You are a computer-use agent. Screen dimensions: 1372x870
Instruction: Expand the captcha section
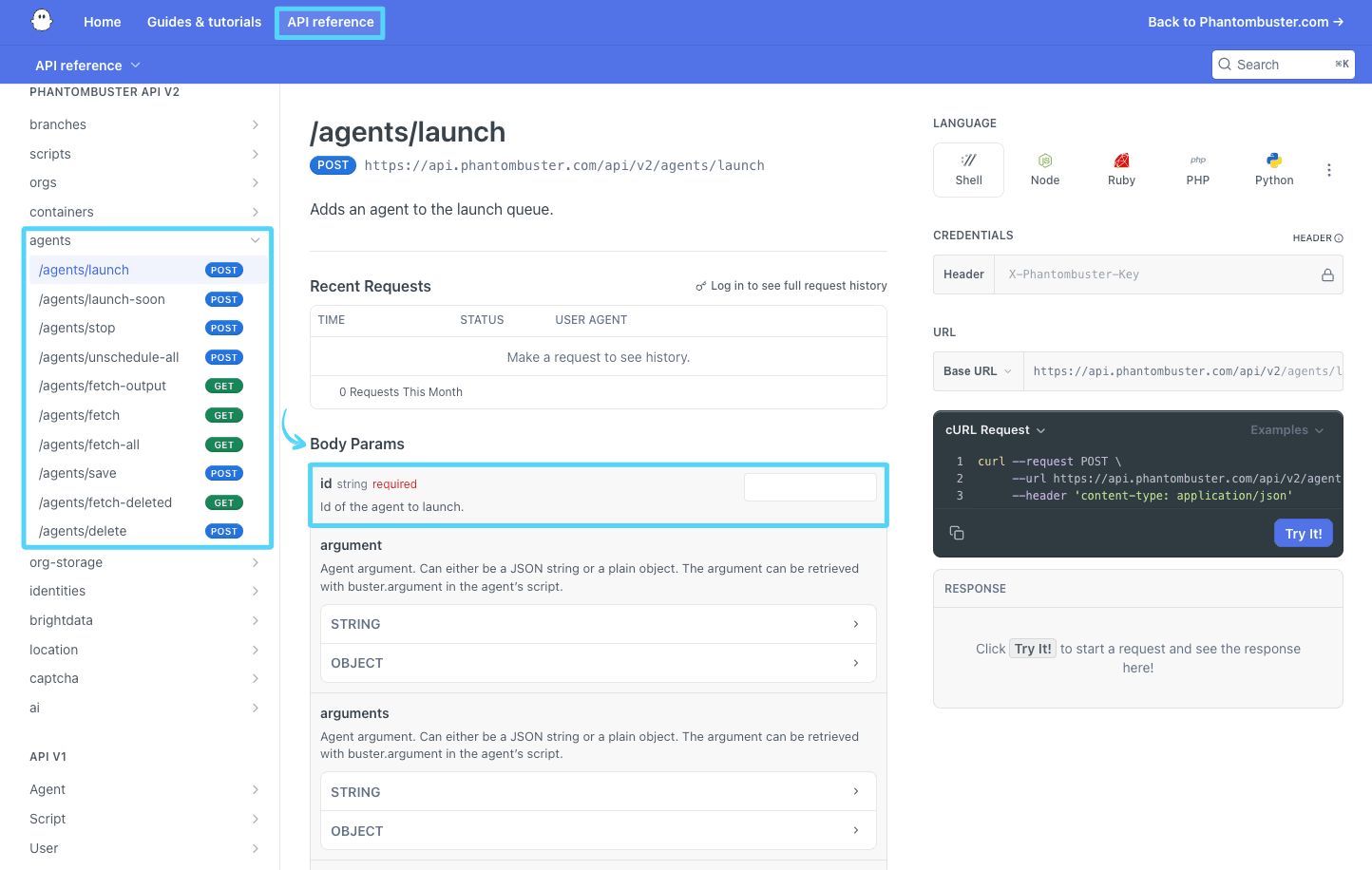coord(256,678)
